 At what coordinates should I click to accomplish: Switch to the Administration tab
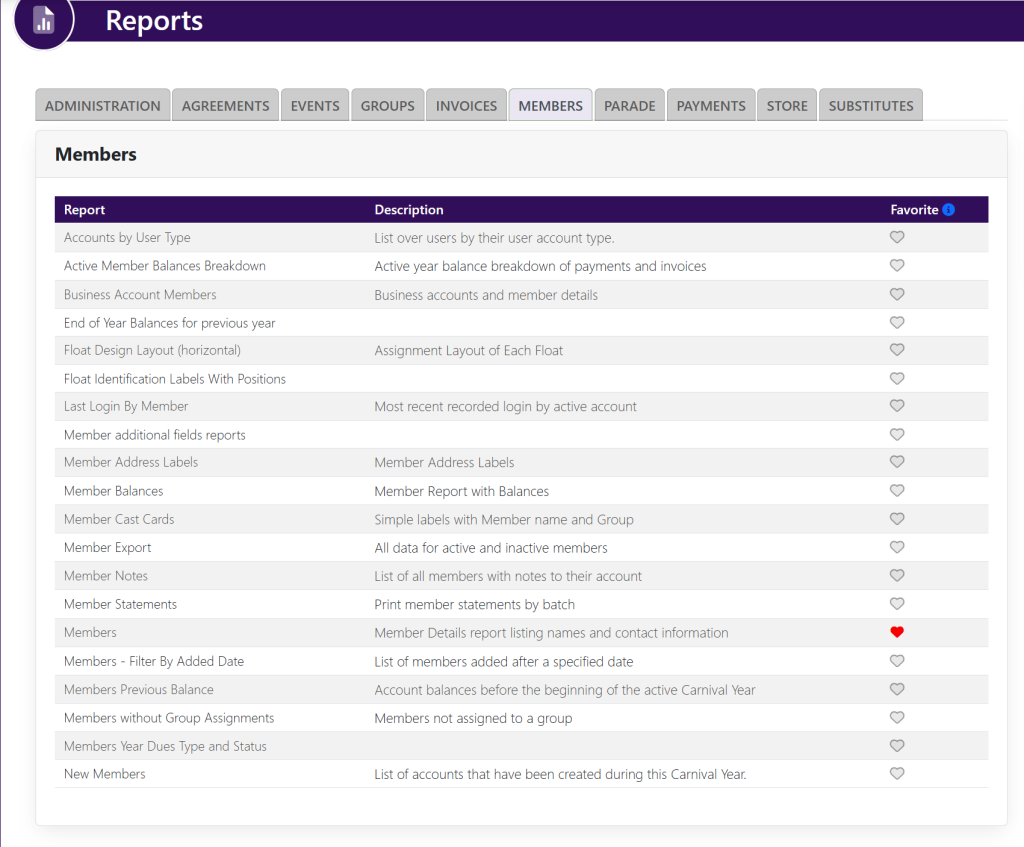pos(102,106)
